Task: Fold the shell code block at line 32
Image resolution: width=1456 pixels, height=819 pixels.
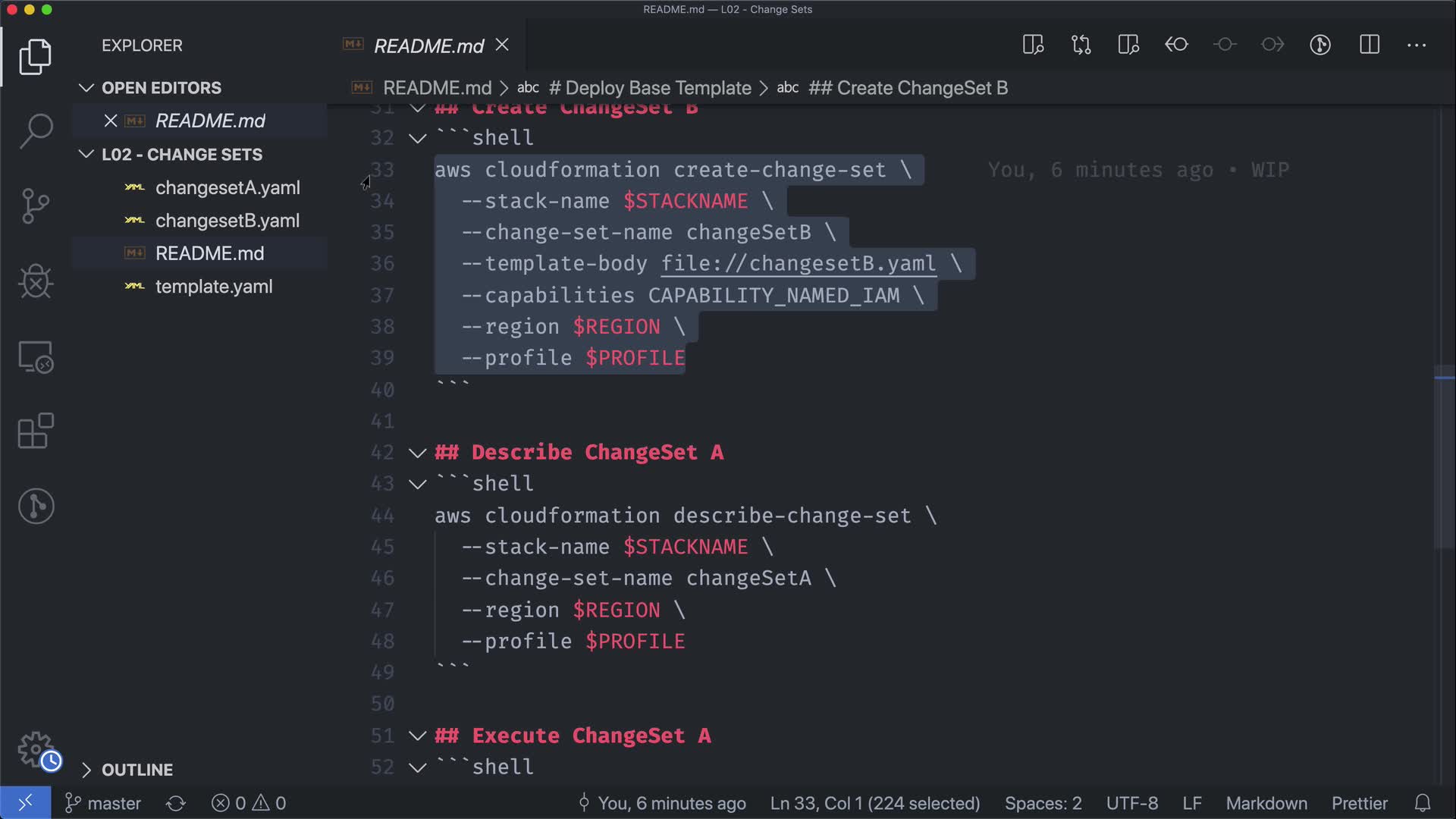Action: point(417,138)
